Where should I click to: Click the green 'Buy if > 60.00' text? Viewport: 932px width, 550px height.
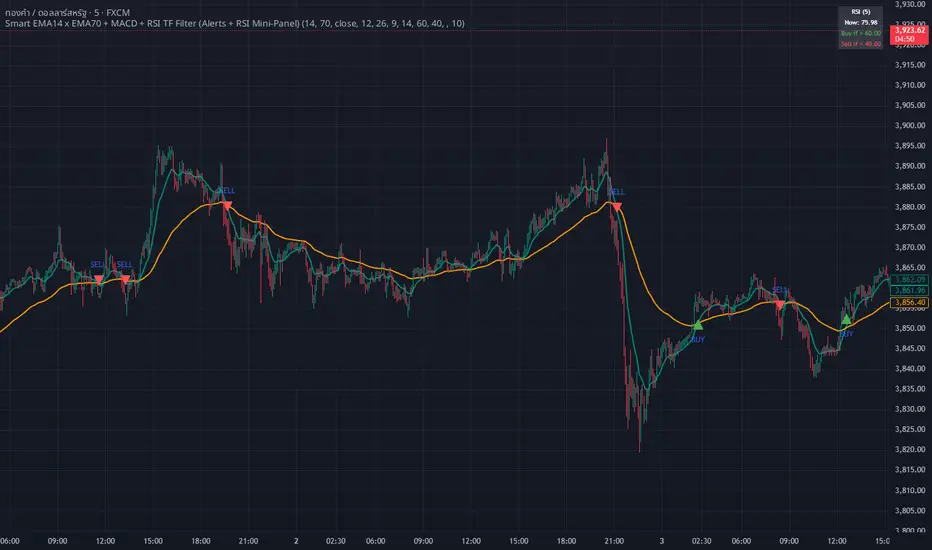tap(861, 33)
